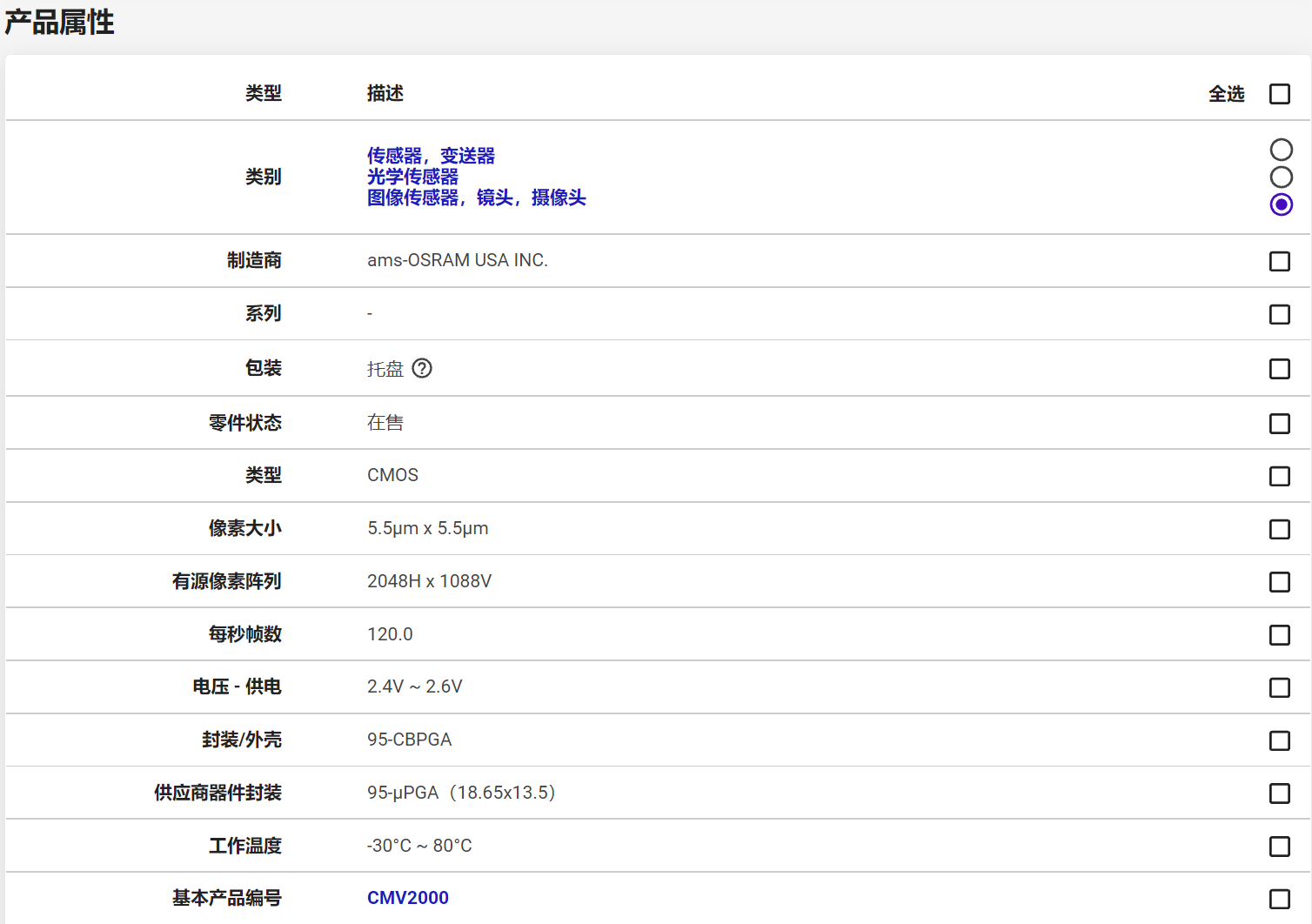Check the 全选 select-all checkbox
1312x924 pixels.
(x=1279, y=94)
